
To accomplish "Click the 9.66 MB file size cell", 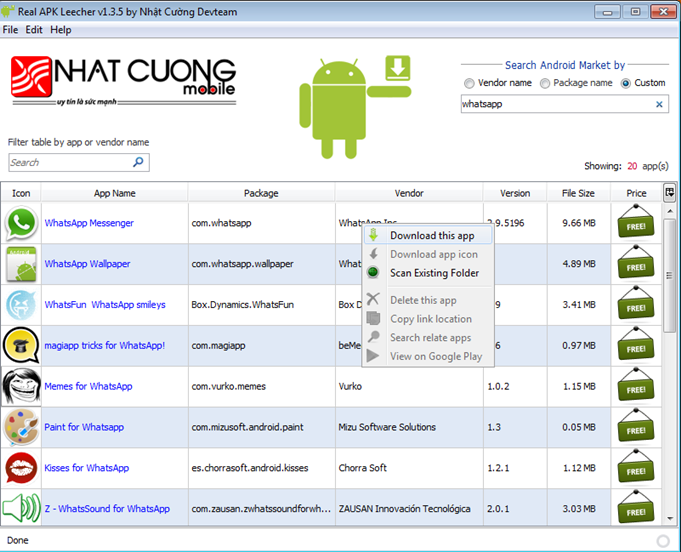I will (x=579, y=223).
